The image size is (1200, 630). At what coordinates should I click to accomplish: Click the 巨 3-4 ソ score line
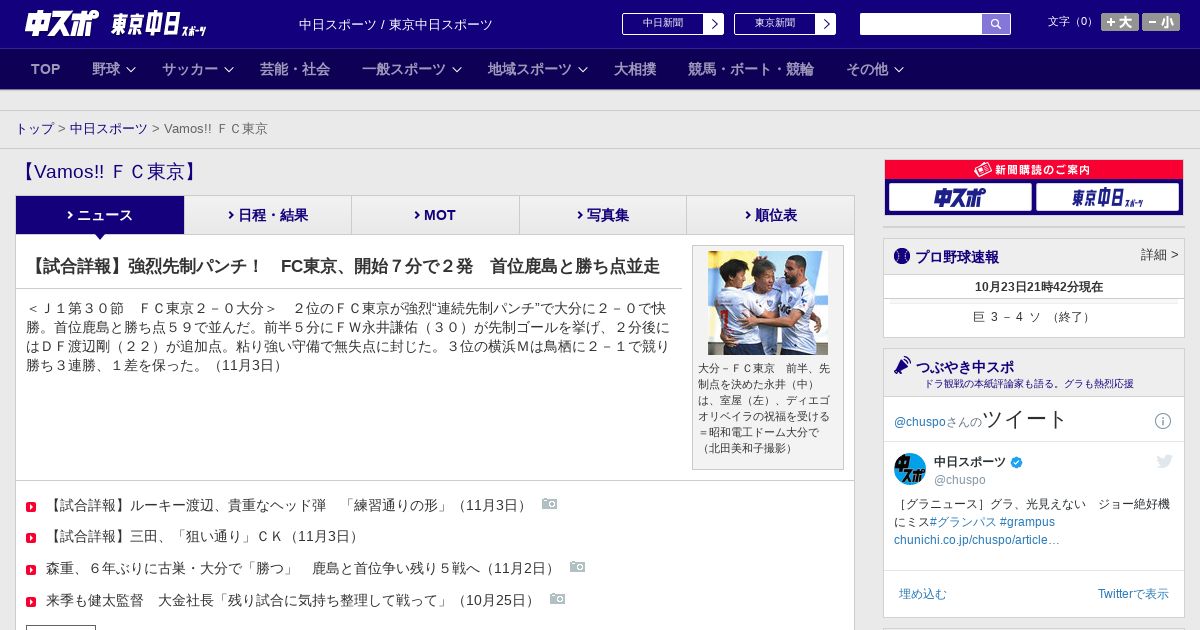point(1034,317)
